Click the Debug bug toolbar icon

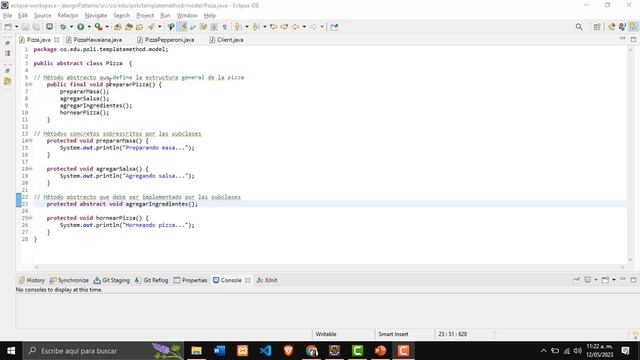(x=63, y=27)
